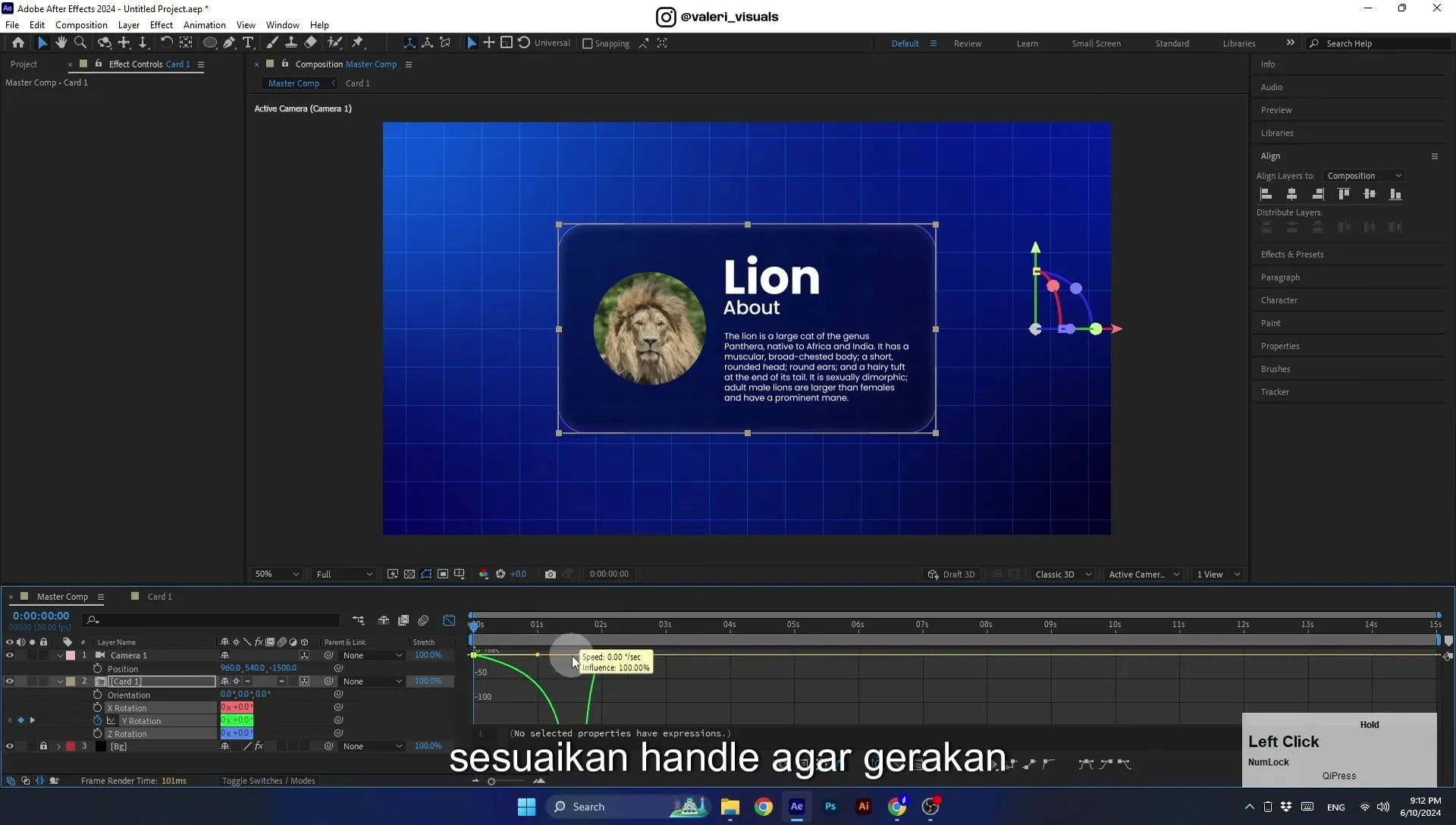Screen dimensions: 1456x825
Task: Click align top edges icon
Action: pos(1344,194)
